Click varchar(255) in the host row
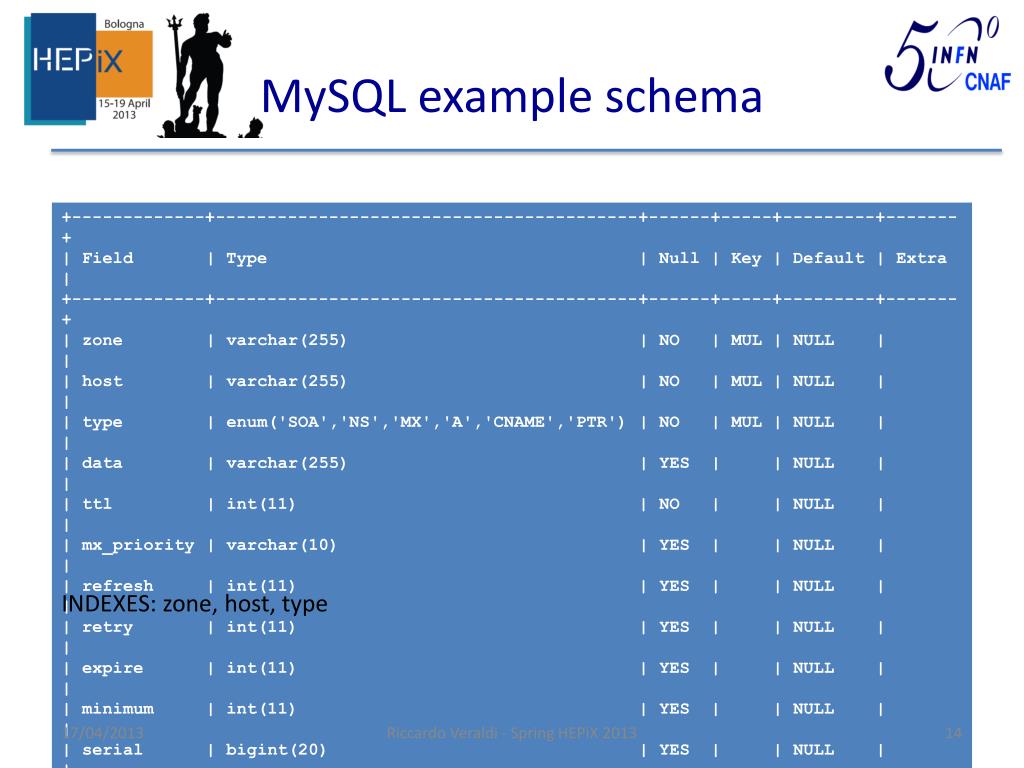 (x=286, y=381)
